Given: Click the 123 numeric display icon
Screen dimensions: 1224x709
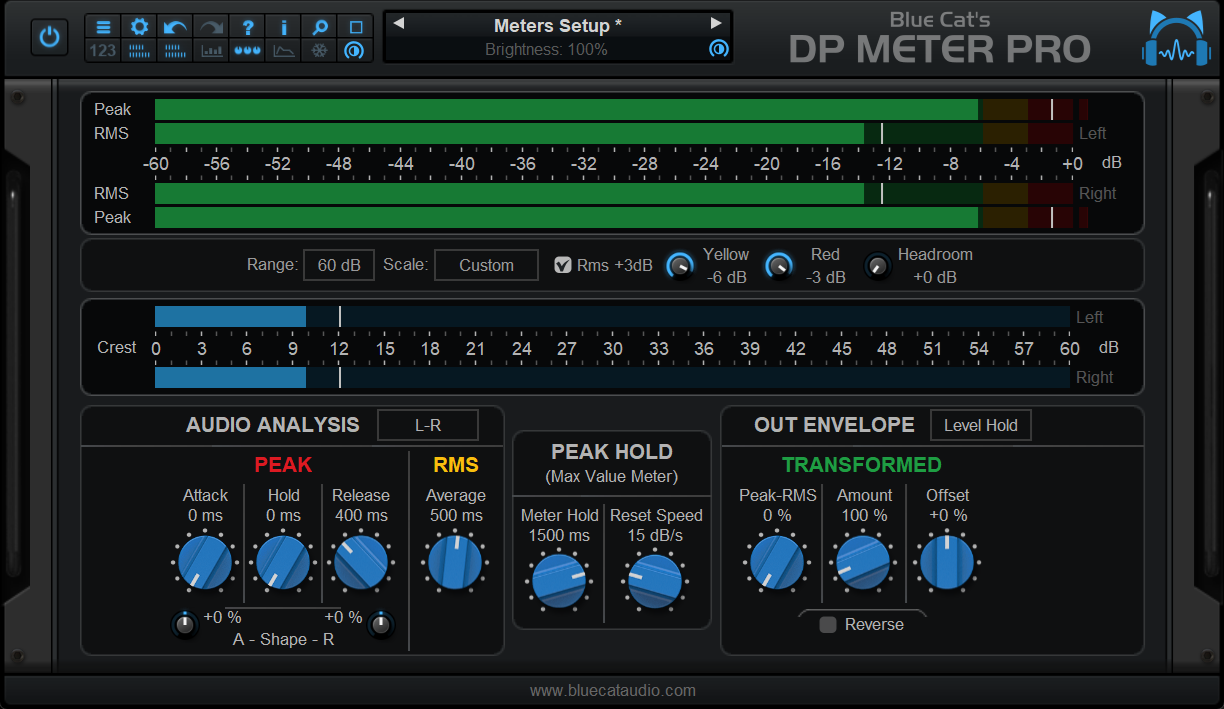Looking at the screenshot, I should [x=103, y=50].
